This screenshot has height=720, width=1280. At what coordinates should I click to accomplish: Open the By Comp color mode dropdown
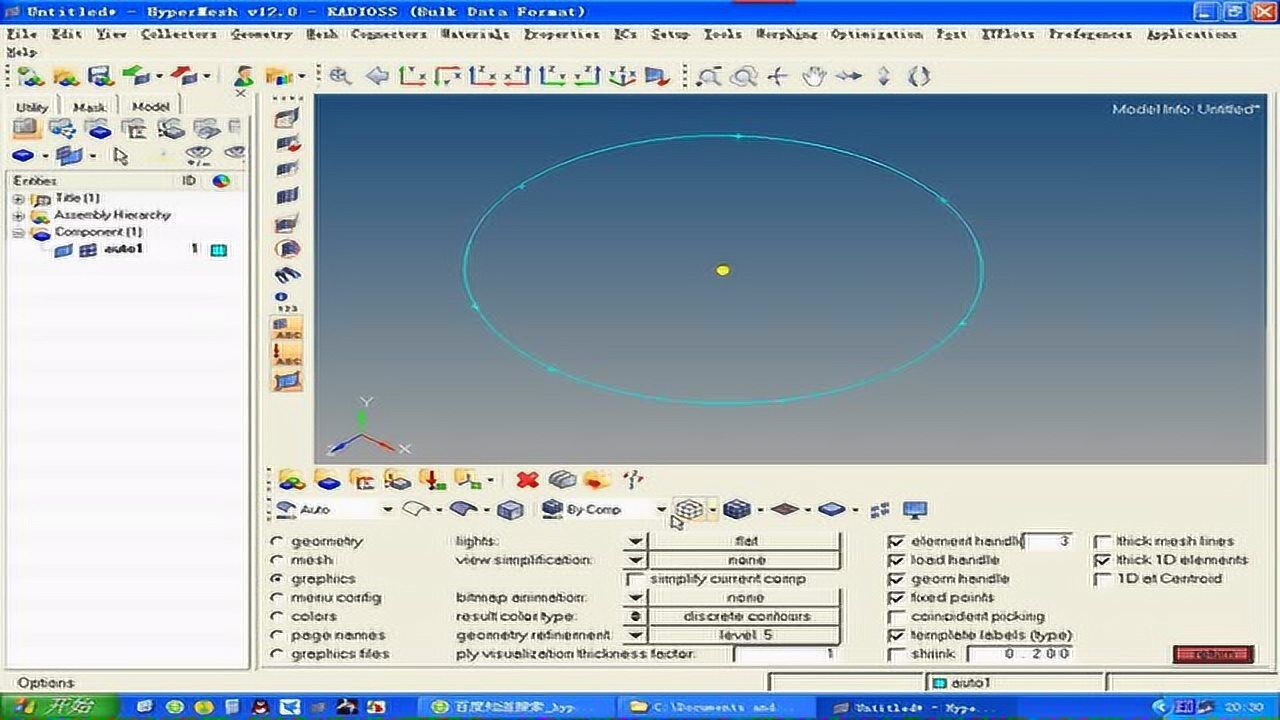[x=661, y=510]
